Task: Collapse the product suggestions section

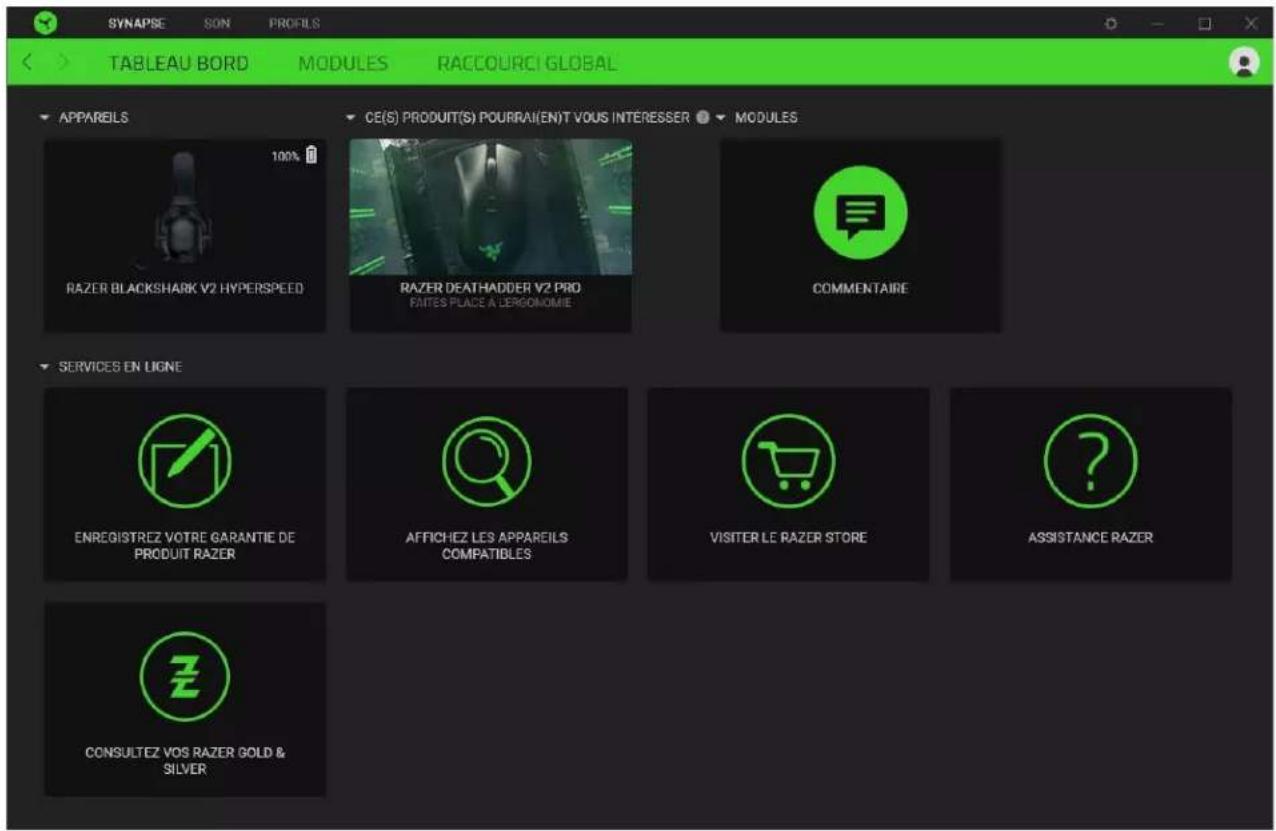Action: (x=350, y=118)
